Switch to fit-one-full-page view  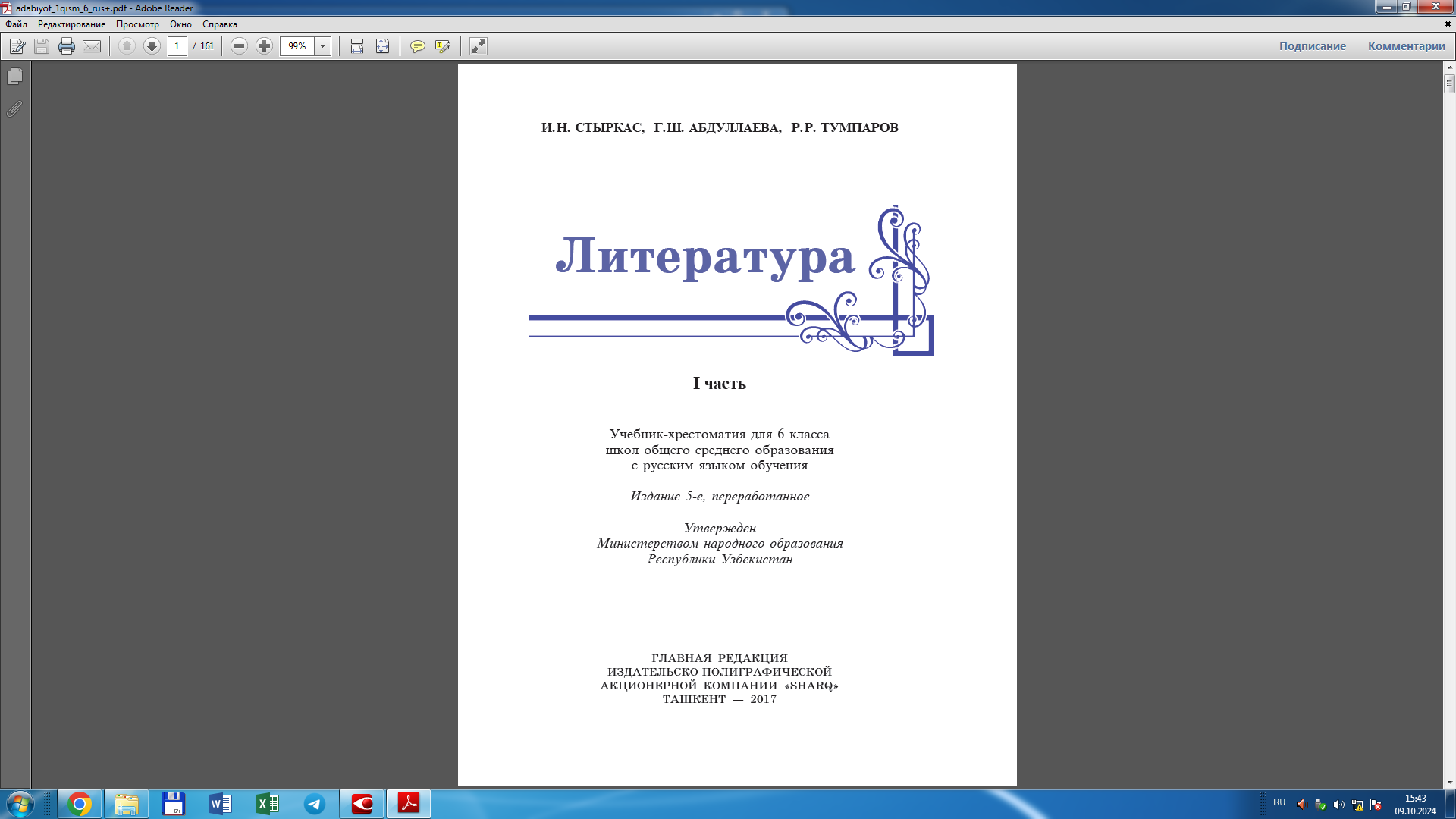(381, 46)
